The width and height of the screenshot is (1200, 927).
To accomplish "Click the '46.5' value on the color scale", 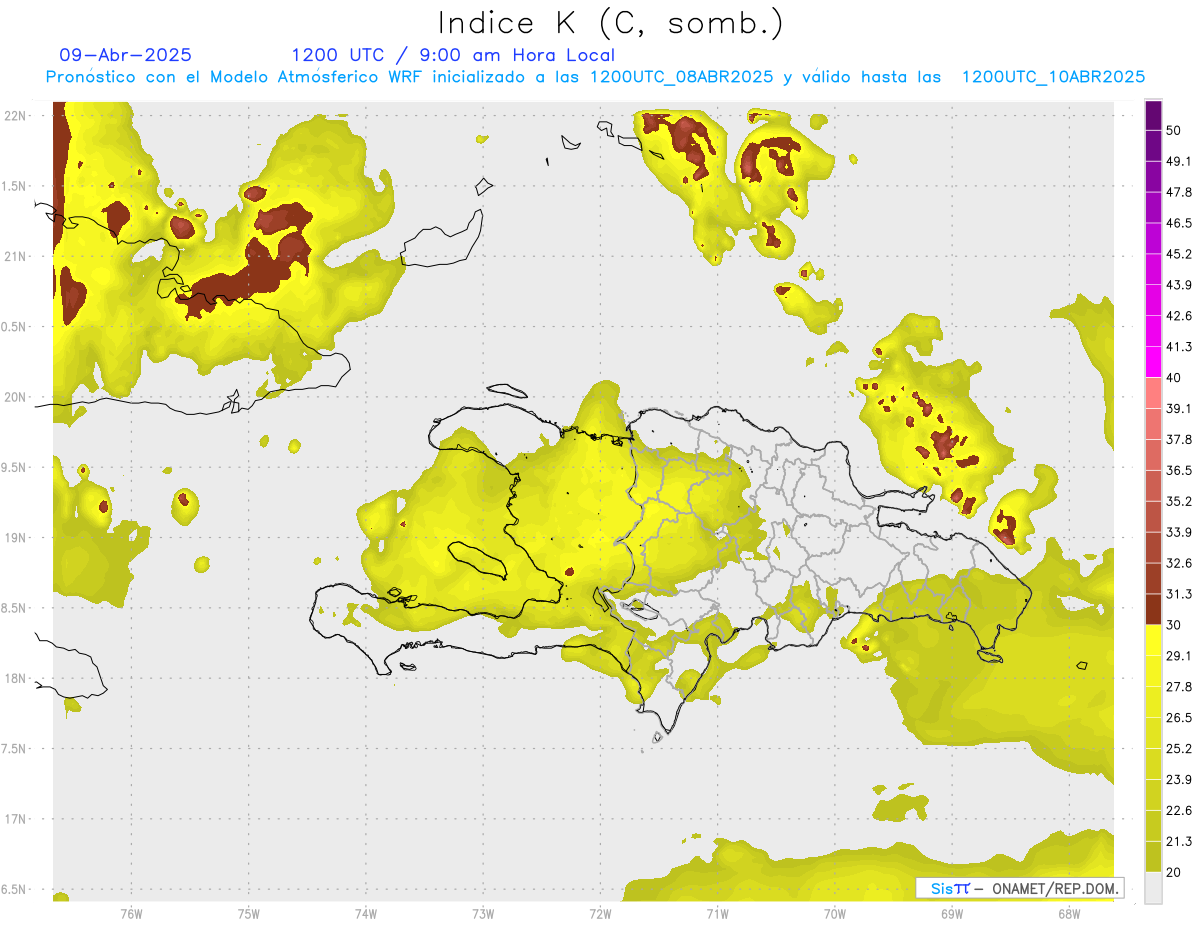I will tap(1179, 223).
